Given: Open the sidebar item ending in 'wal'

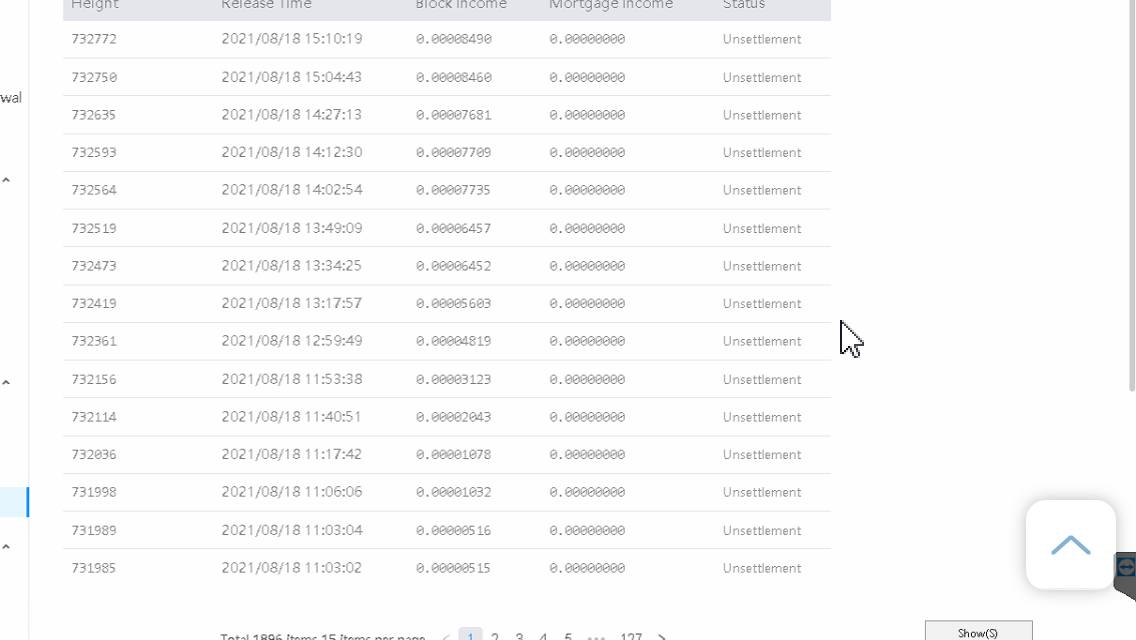Looking at the screenshot, I should coord(11,98).
